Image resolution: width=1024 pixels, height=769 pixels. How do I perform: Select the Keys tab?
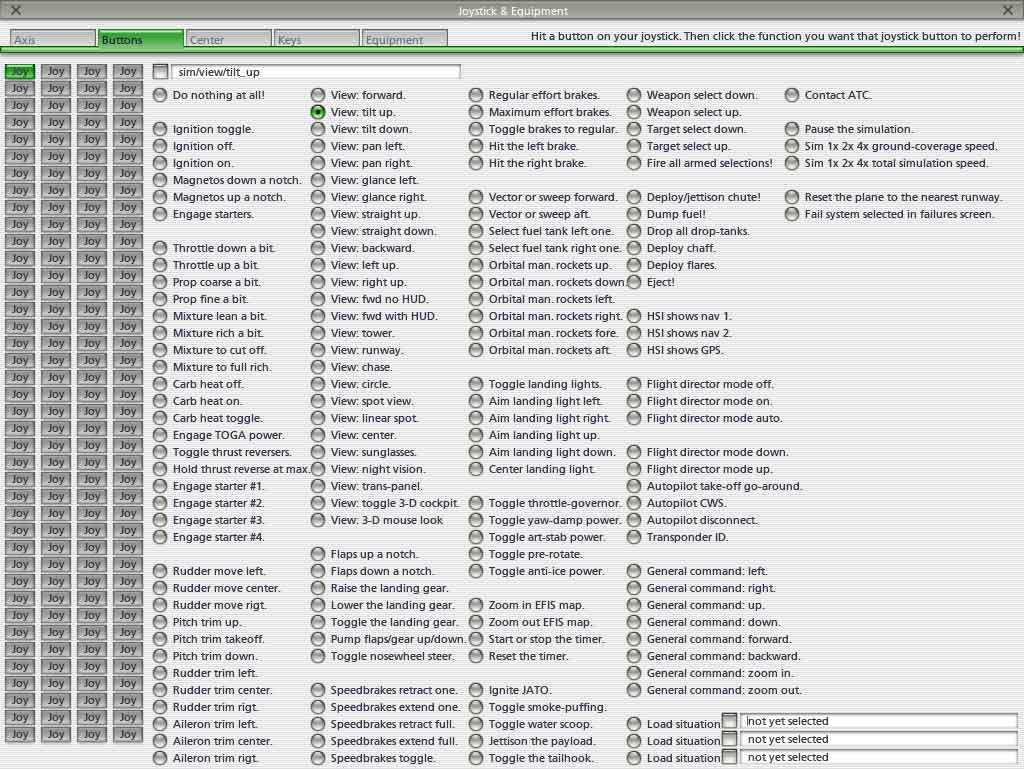coord(316,40)
